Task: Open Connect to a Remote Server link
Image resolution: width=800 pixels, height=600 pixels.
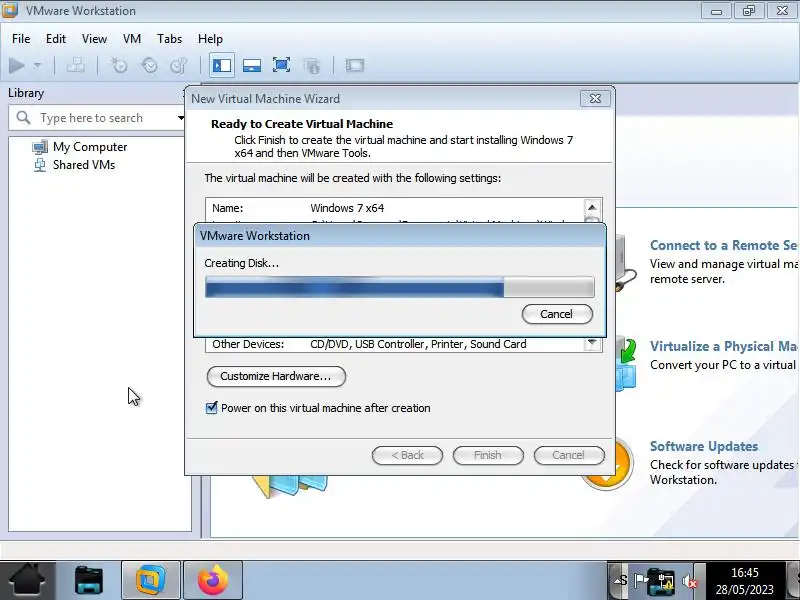Action: click(724, 245)
